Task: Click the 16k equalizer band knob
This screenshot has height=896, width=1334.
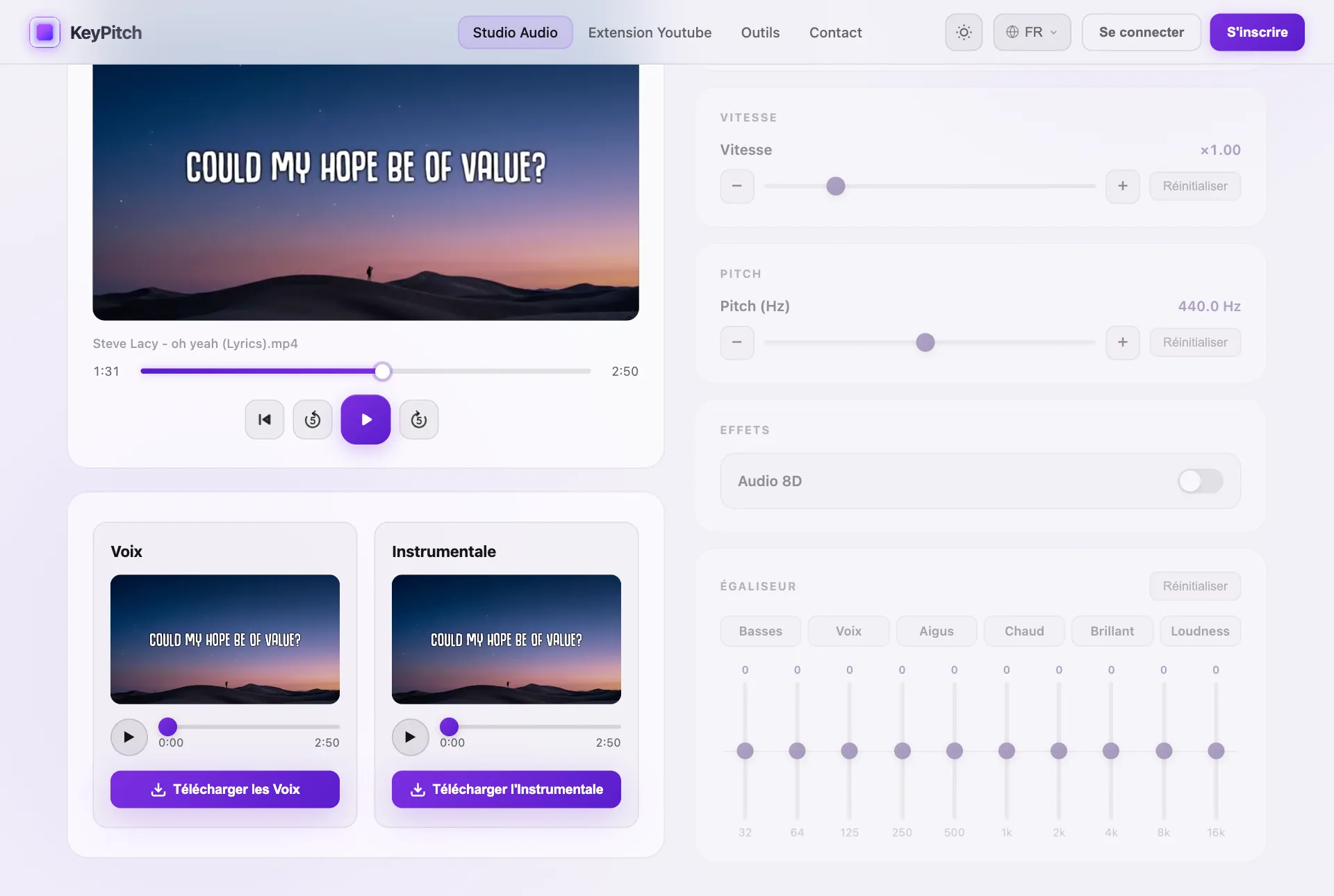Action: pos(1216,751)
